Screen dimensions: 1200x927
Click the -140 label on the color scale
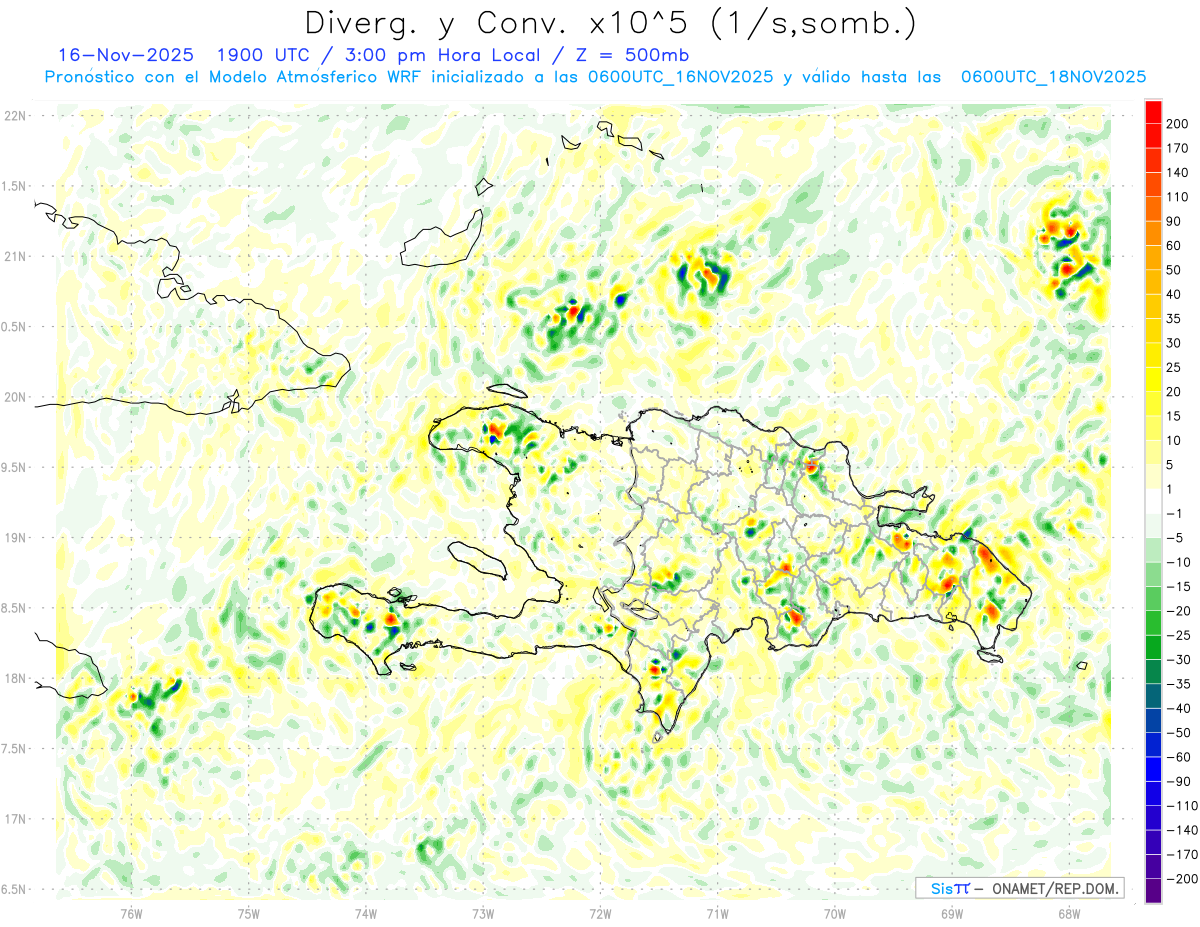[x=1181, y=831]
